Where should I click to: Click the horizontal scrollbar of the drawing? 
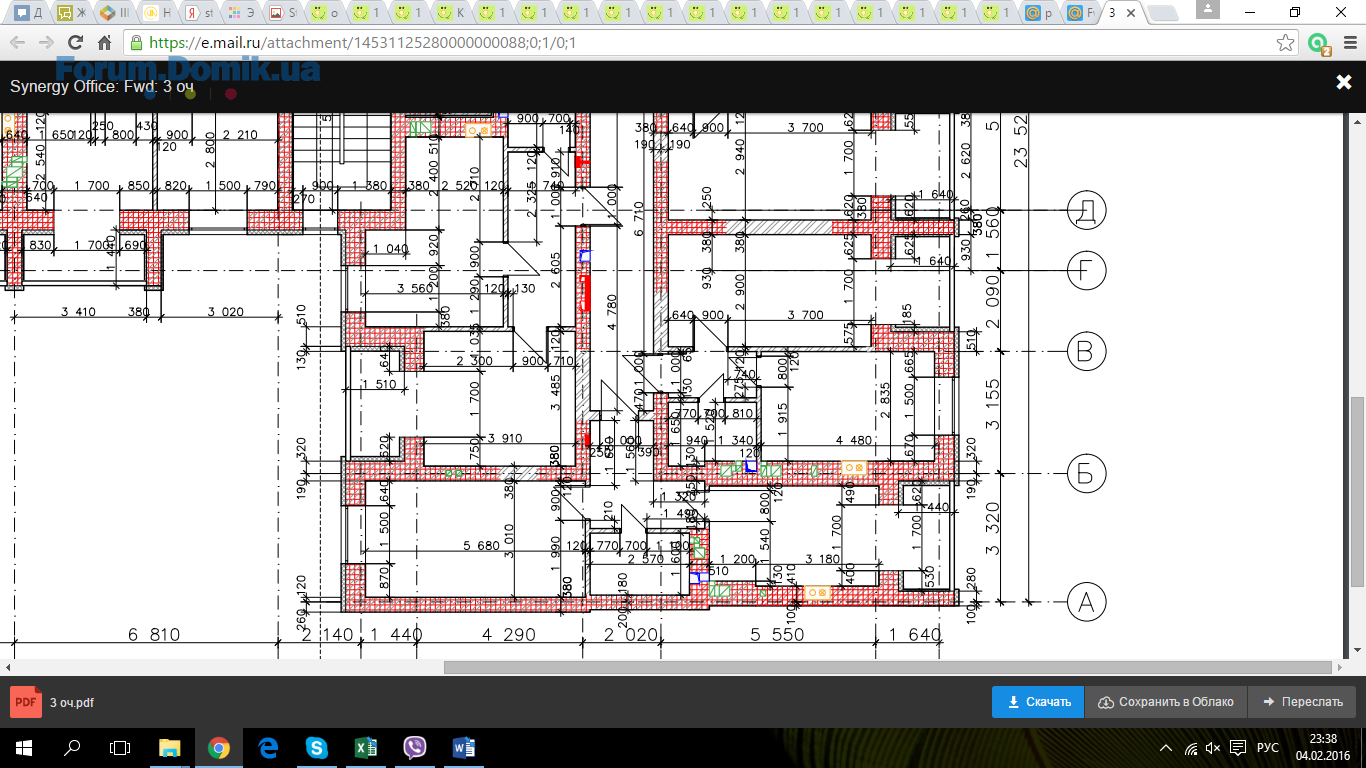click(x=888, y=667)
